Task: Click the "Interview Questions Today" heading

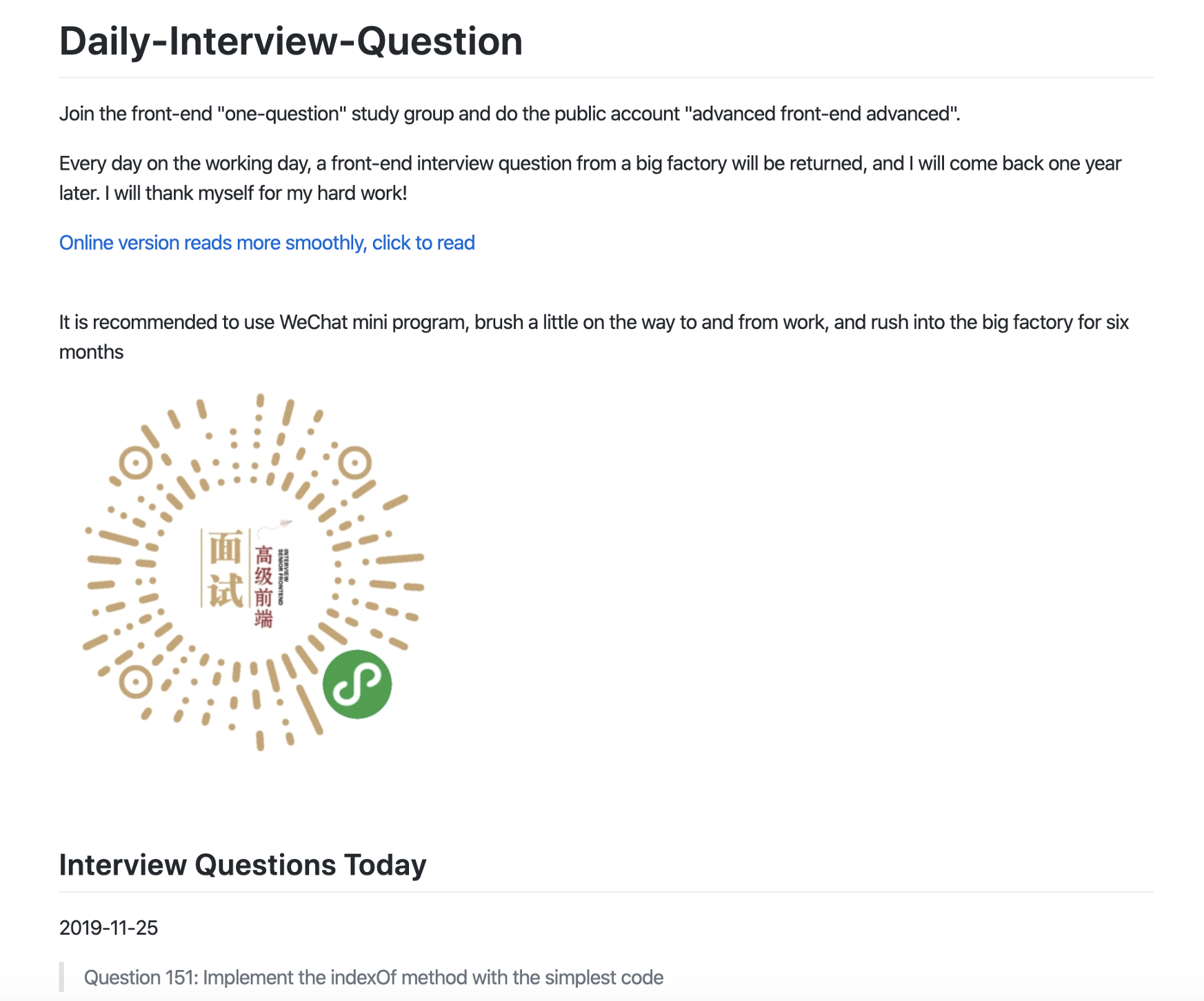Action: [242, 864]
